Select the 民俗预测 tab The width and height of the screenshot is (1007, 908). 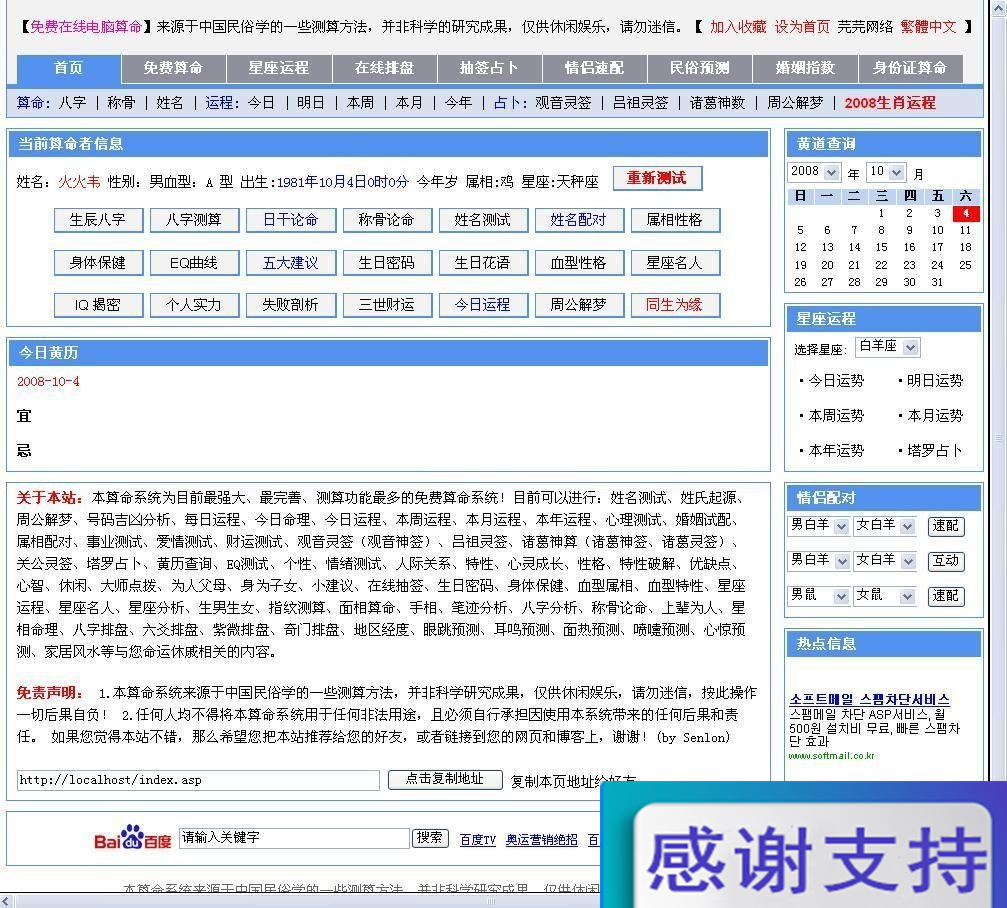click(x=699, y=68)
